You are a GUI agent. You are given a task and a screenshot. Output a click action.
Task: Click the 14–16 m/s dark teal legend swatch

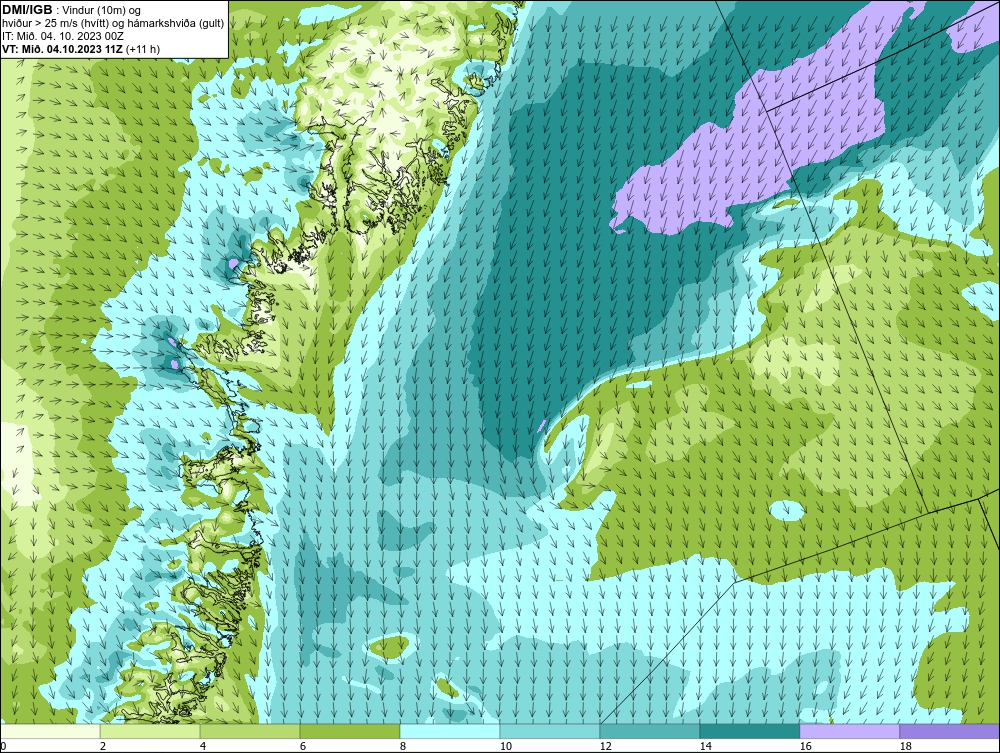click(749, 731)
